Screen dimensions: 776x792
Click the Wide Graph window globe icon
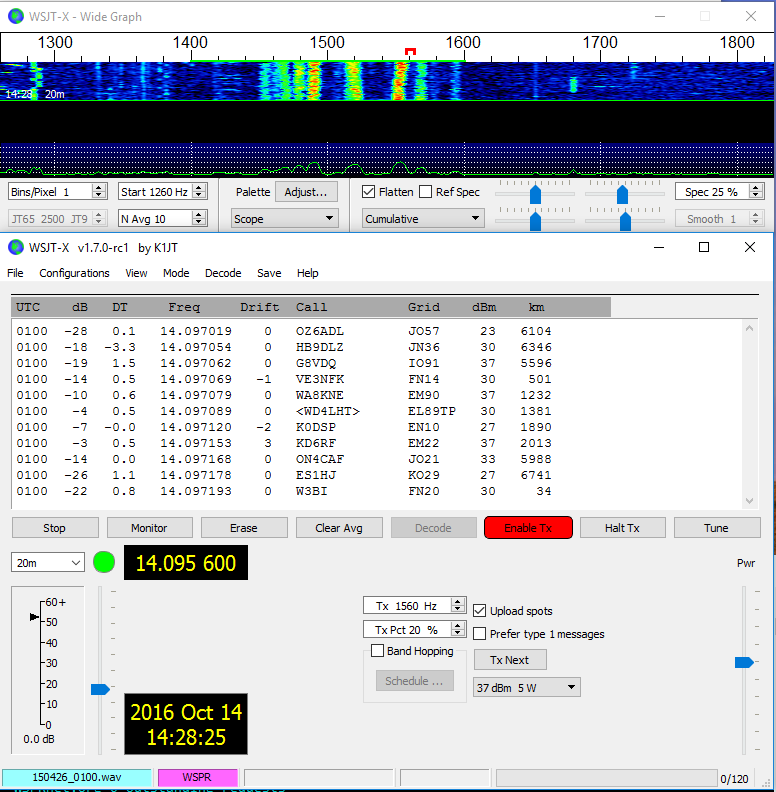pos(16,16)
